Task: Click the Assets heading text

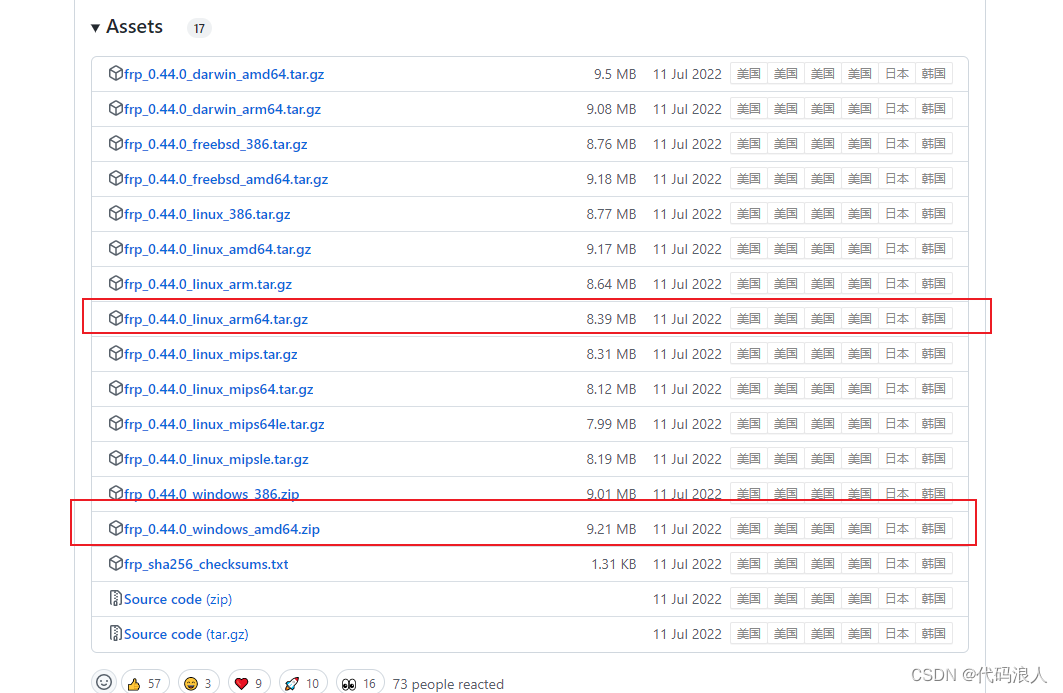Action: point(134,27)
